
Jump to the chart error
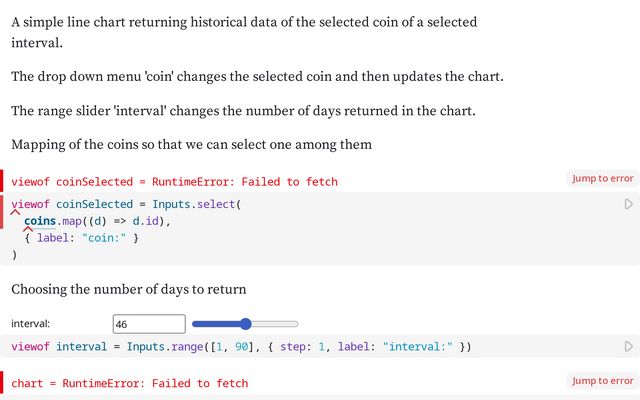click(602, 381)
